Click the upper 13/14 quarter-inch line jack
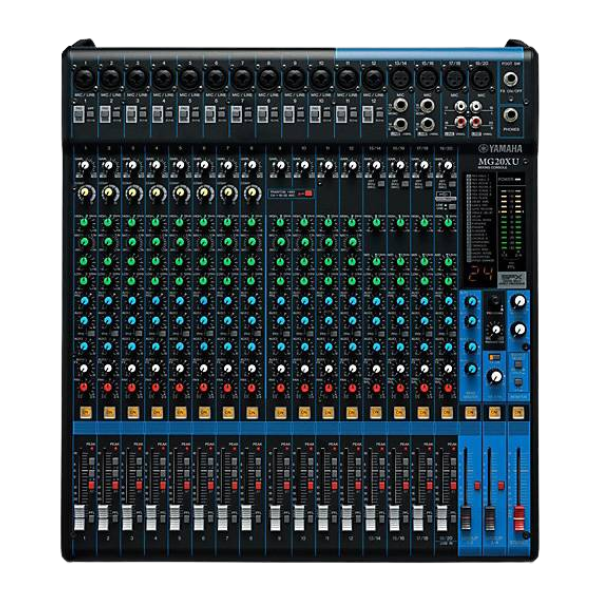The height and width of the screenshot is (600, 600). tap(400, 104)
